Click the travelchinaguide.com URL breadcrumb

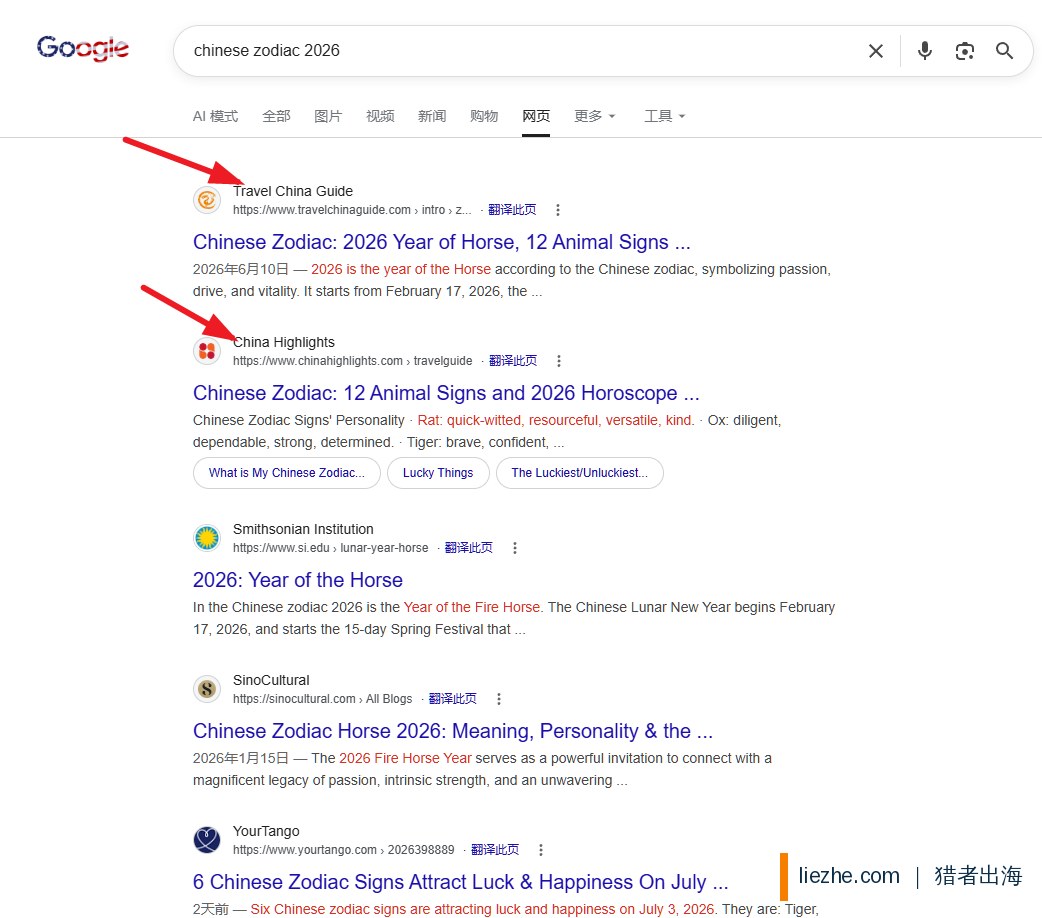[x=352, y=210]
